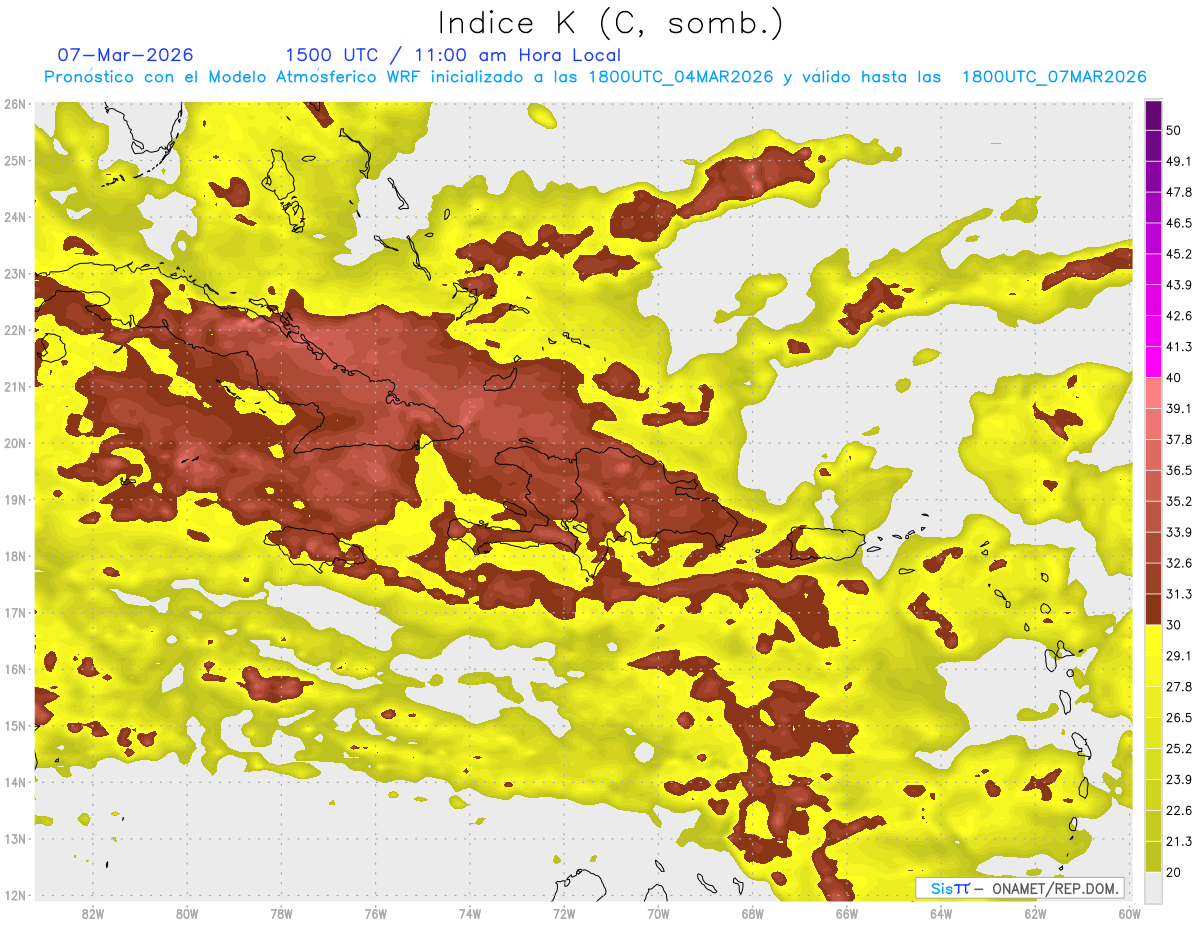Click the longitude label '80W'
Image resolution: width=1200 pixels, height=927 pixels.
(186, 914)
